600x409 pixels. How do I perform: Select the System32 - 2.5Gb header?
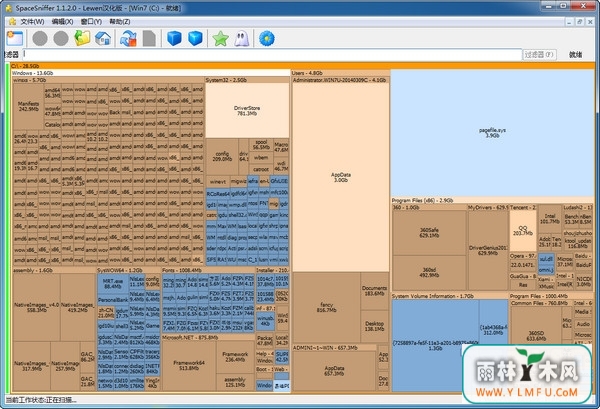coord(247,80)
